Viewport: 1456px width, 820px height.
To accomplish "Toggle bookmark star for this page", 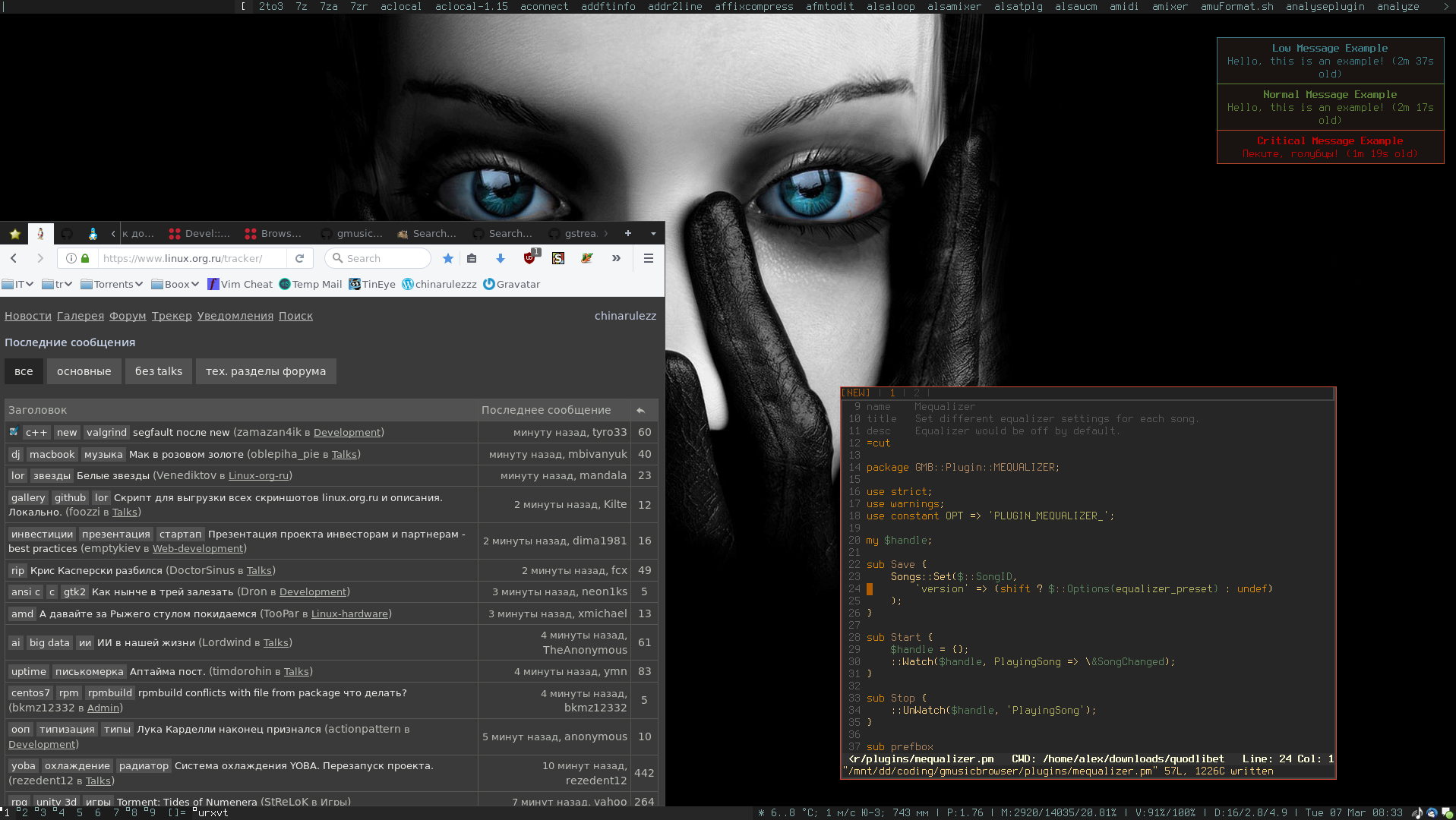I will coord(448,258).
